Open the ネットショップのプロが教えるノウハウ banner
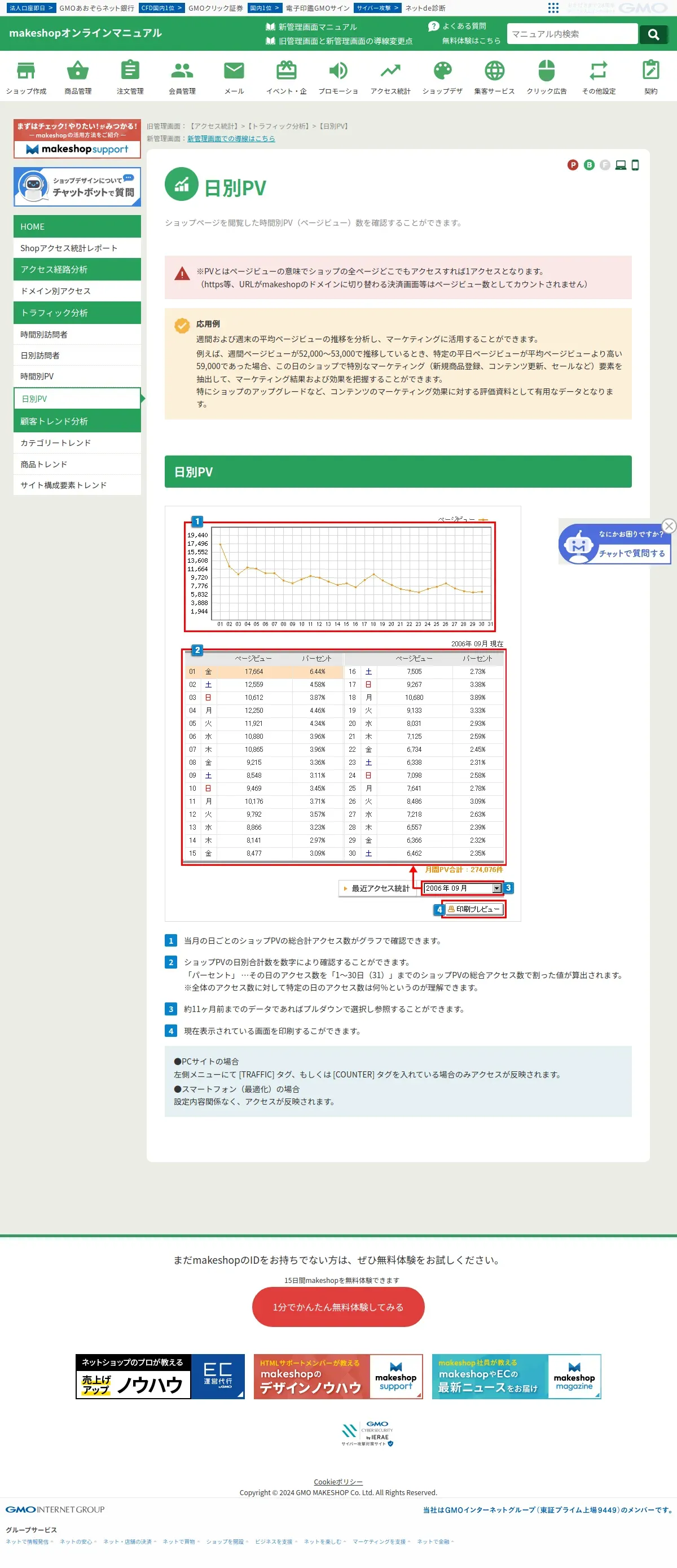This screenshot has width=677, height=1568. pyautogui.click(x=160, y=1377)
